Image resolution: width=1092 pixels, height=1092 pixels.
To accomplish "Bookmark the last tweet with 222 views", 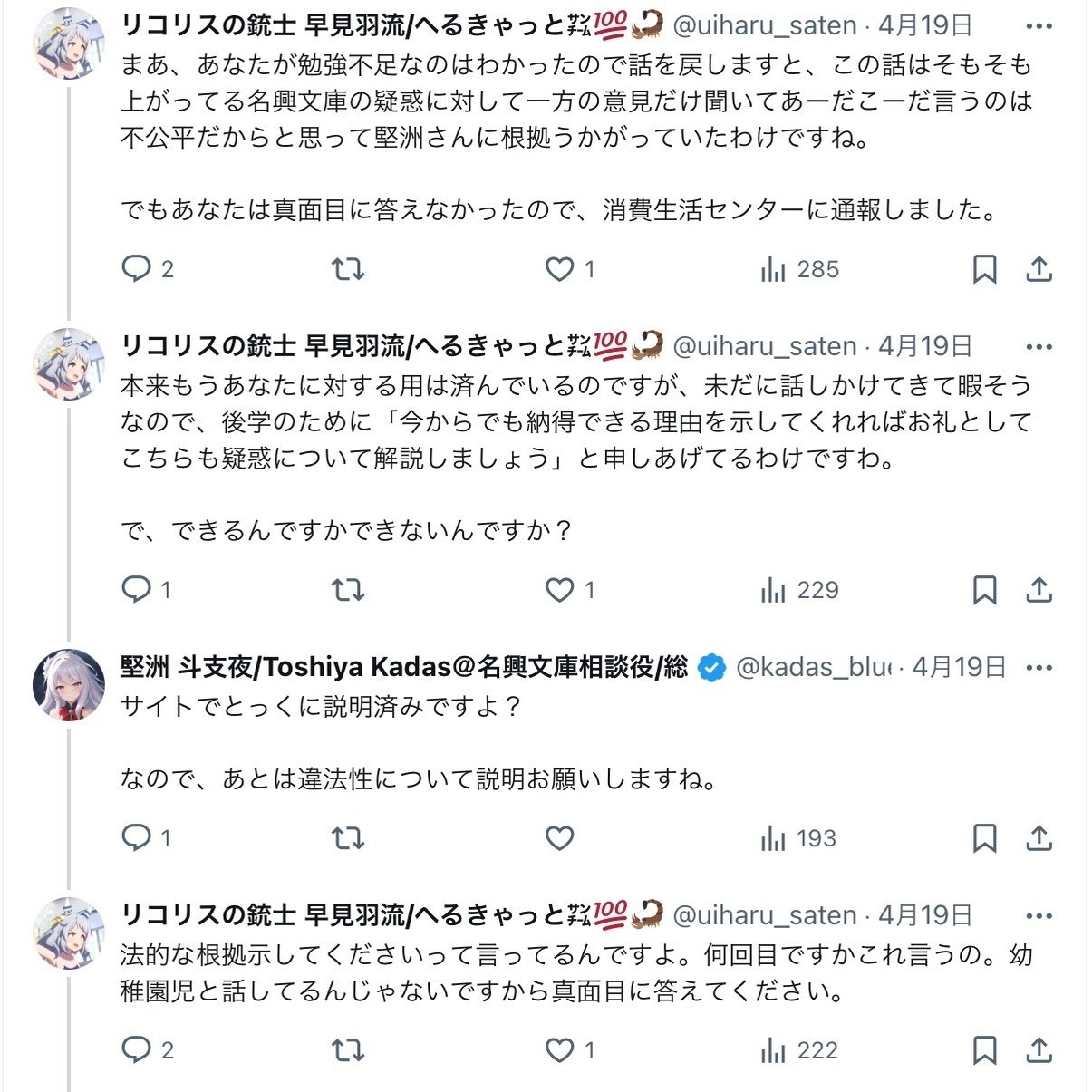I will pos(984,1050).
